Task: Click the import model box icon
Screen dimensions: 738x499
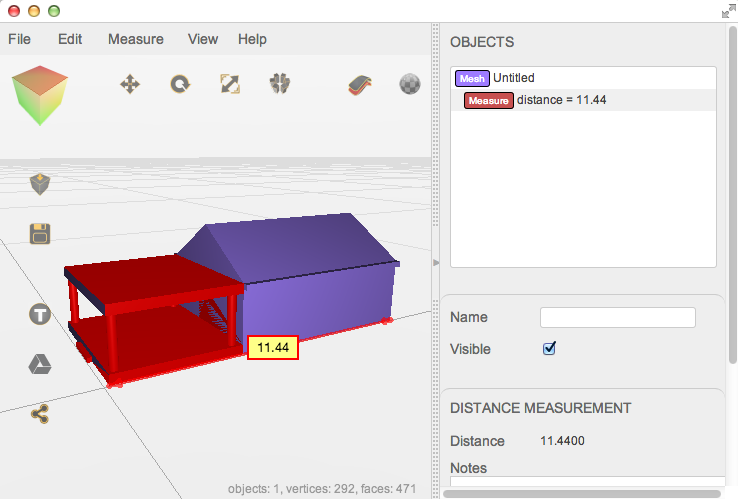Action: pyautogui.click(x=40, y=184)
